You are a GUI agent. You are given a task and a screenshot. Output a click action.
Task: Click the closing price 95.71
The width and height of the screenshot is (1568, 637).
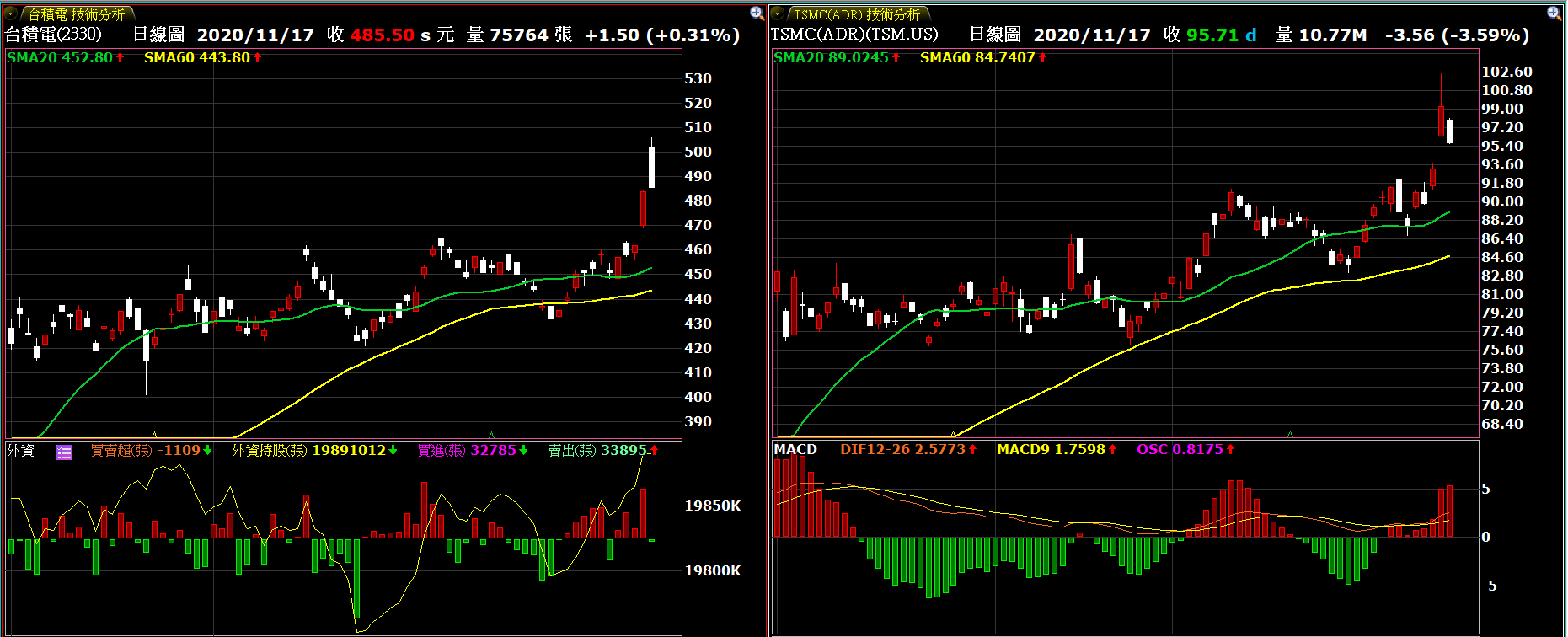point(1212,35)
